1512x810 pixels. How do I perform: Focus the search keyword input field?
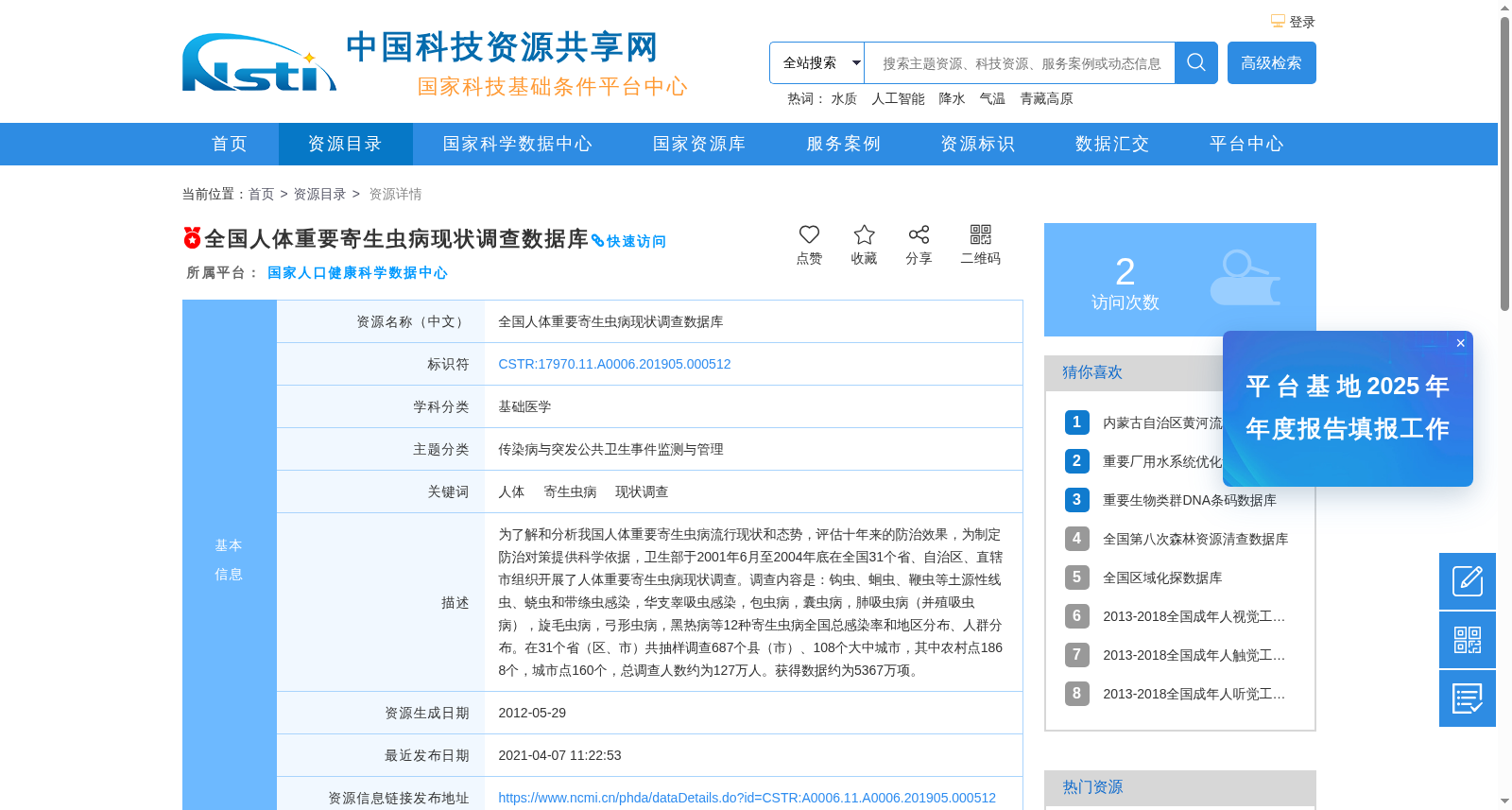click(x=1020, y=63)
